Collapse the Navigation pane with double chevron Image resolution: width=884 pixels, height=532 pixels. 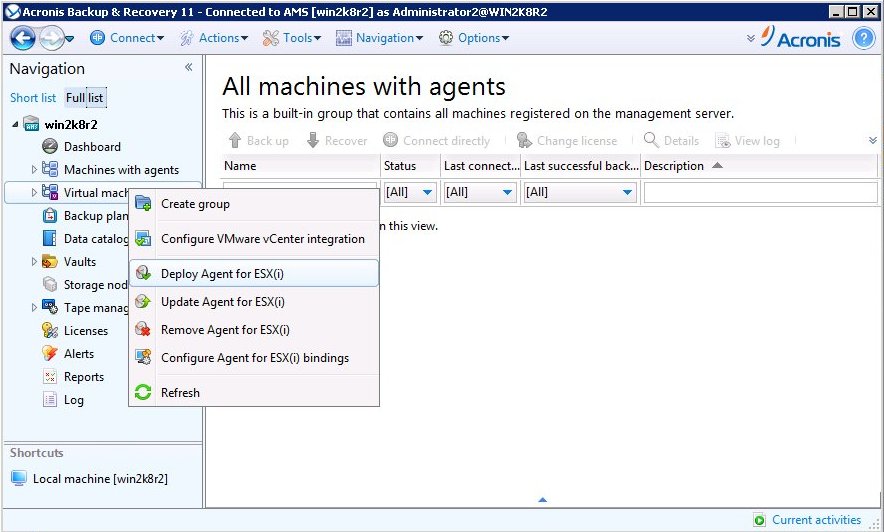[x=188, y=68]
